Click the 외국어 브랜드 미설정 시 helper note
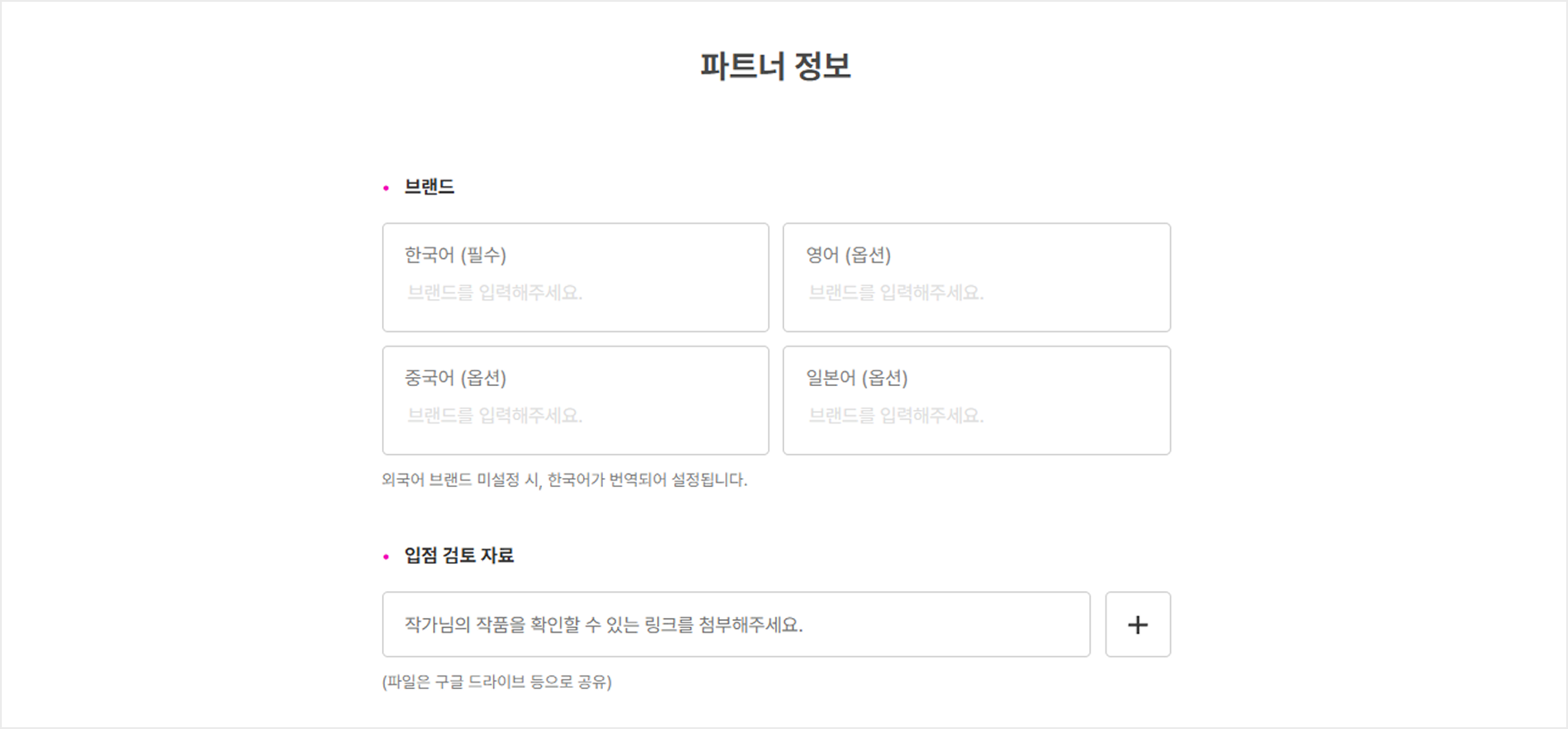This screenshot has width=1568, height=729. tap(564, 480)
